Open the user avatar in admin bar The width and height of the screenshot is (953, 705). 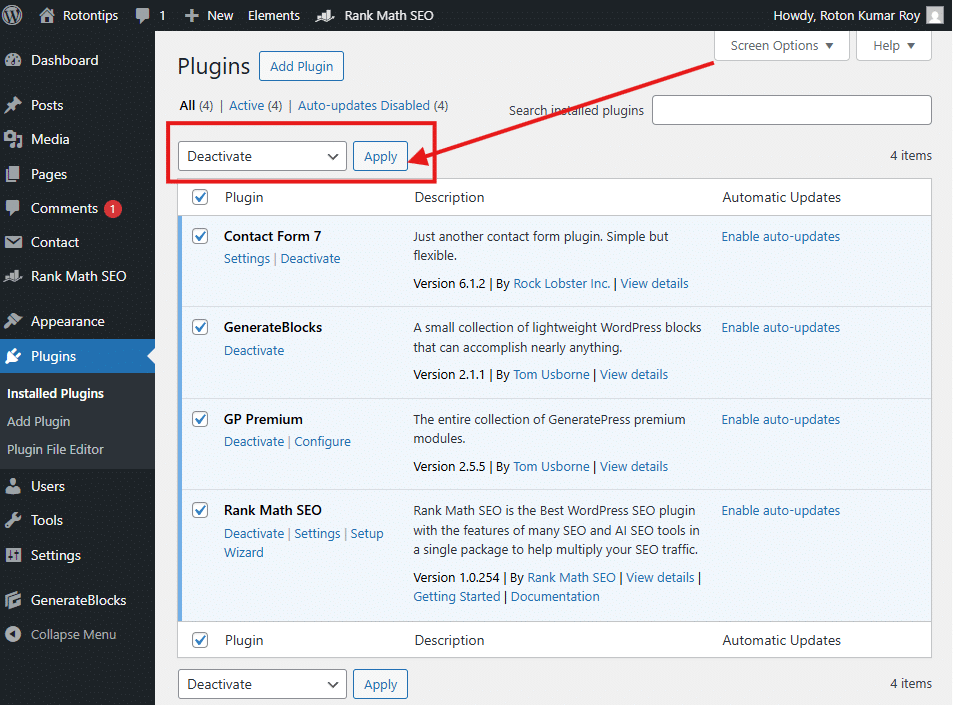tap(935, 15)
